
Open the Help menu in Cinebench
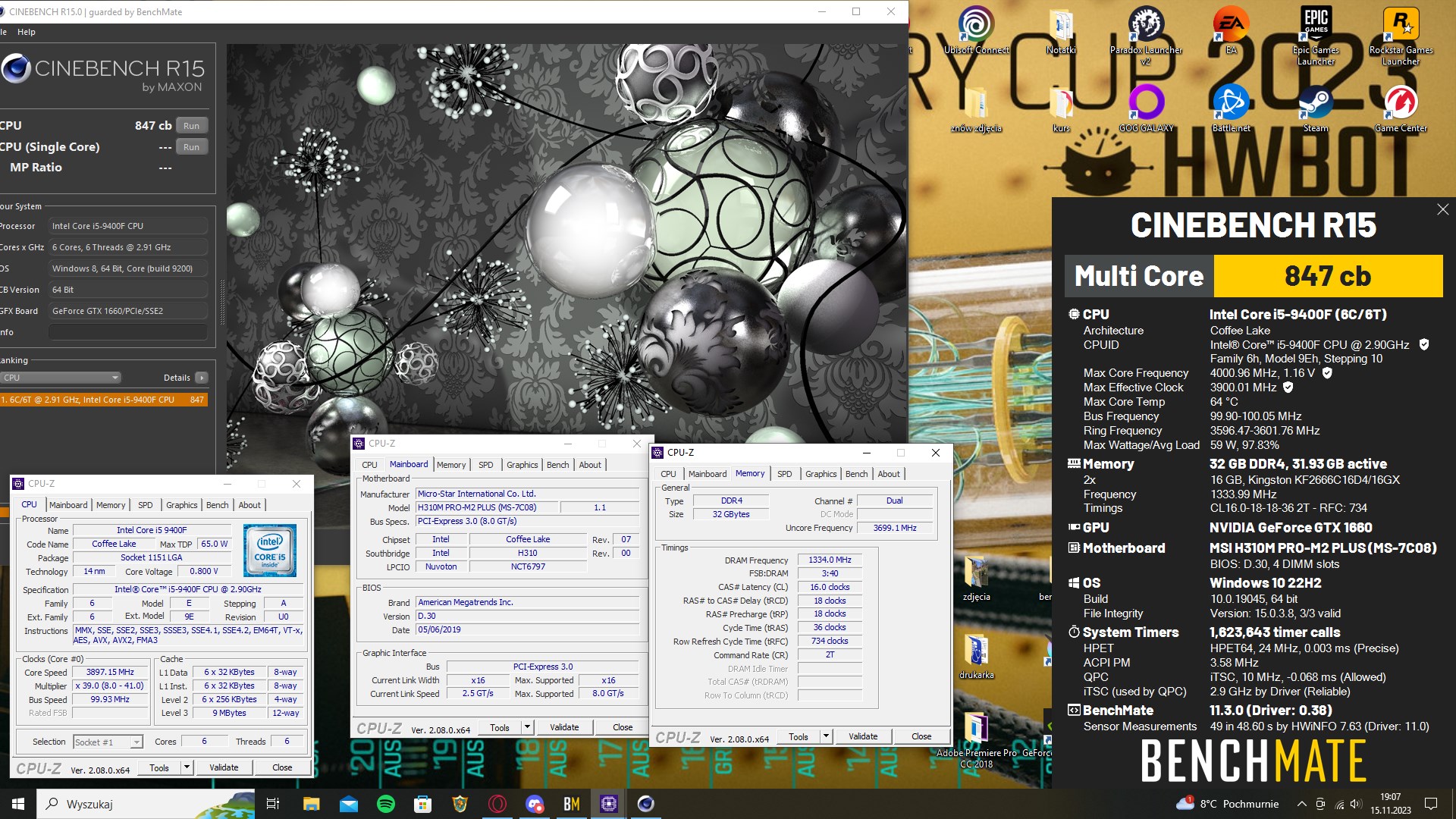coord(27,32)
